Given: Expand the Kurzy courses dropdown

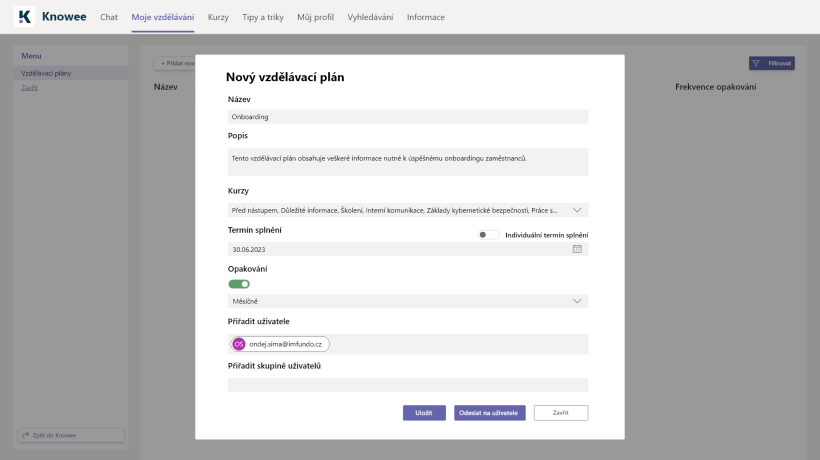Looking at the screenshot, I should coord(577,210).
